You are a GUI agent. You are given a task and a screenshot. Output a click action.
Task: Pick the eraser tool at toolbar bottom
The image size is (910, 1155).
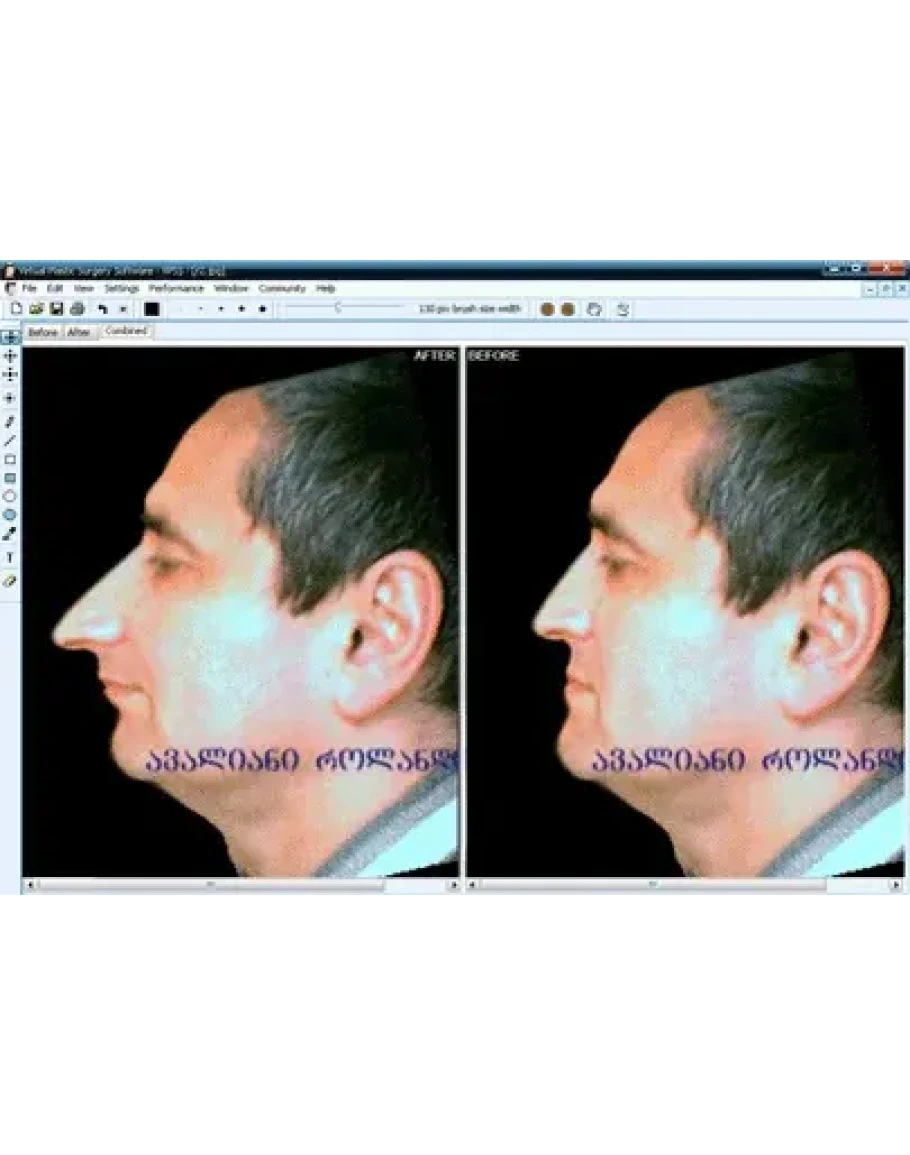coord(10,580)
